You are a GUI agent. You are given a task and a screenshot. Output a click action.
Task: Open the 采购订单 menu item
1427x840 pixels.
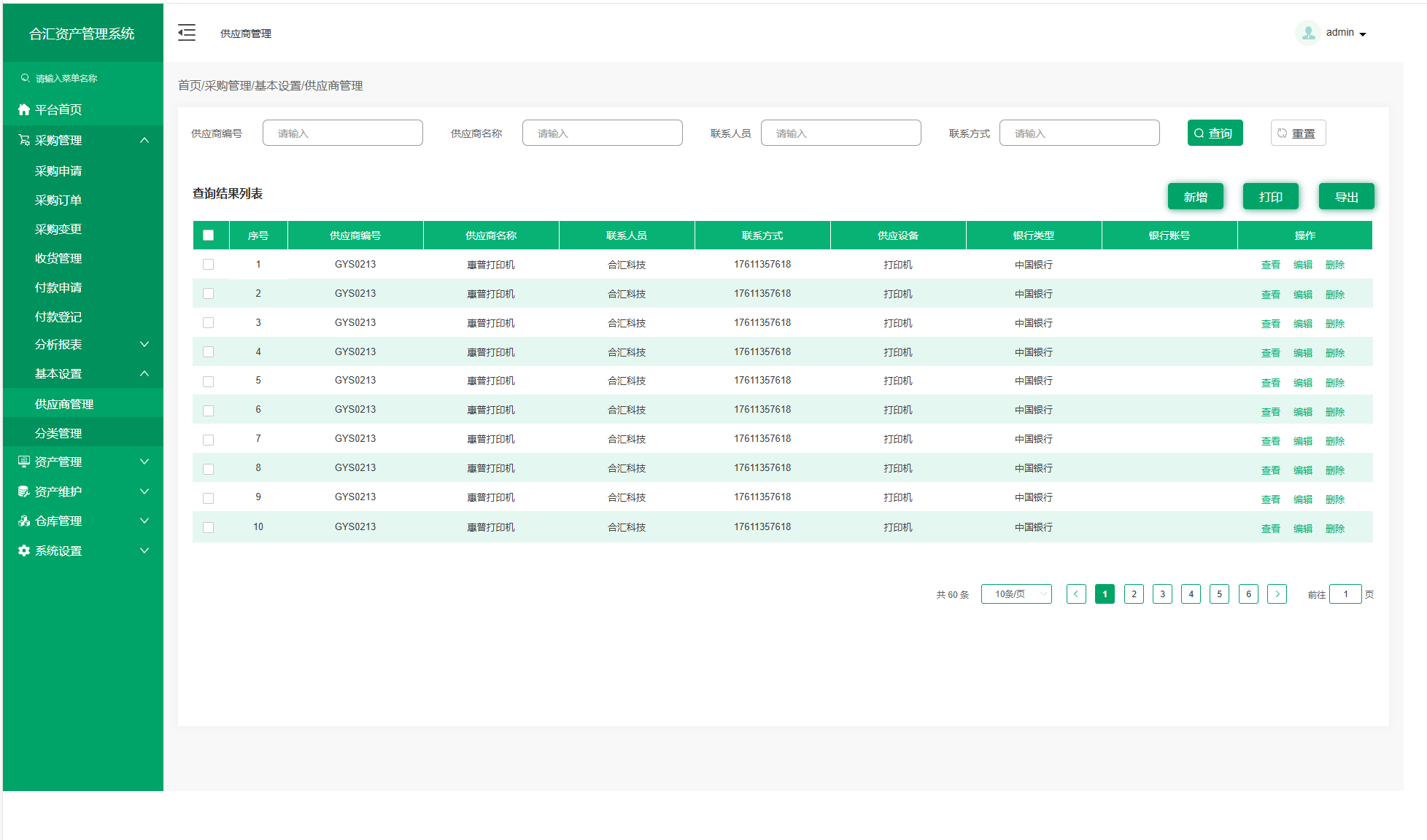tap(58, 200)
